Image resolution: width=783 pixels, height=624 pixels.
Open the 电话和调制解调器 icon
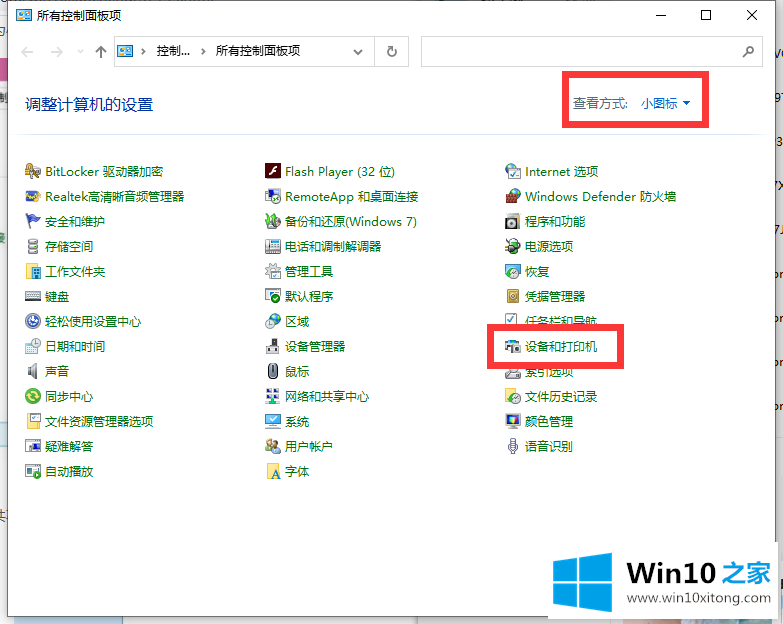coord(273,246)
